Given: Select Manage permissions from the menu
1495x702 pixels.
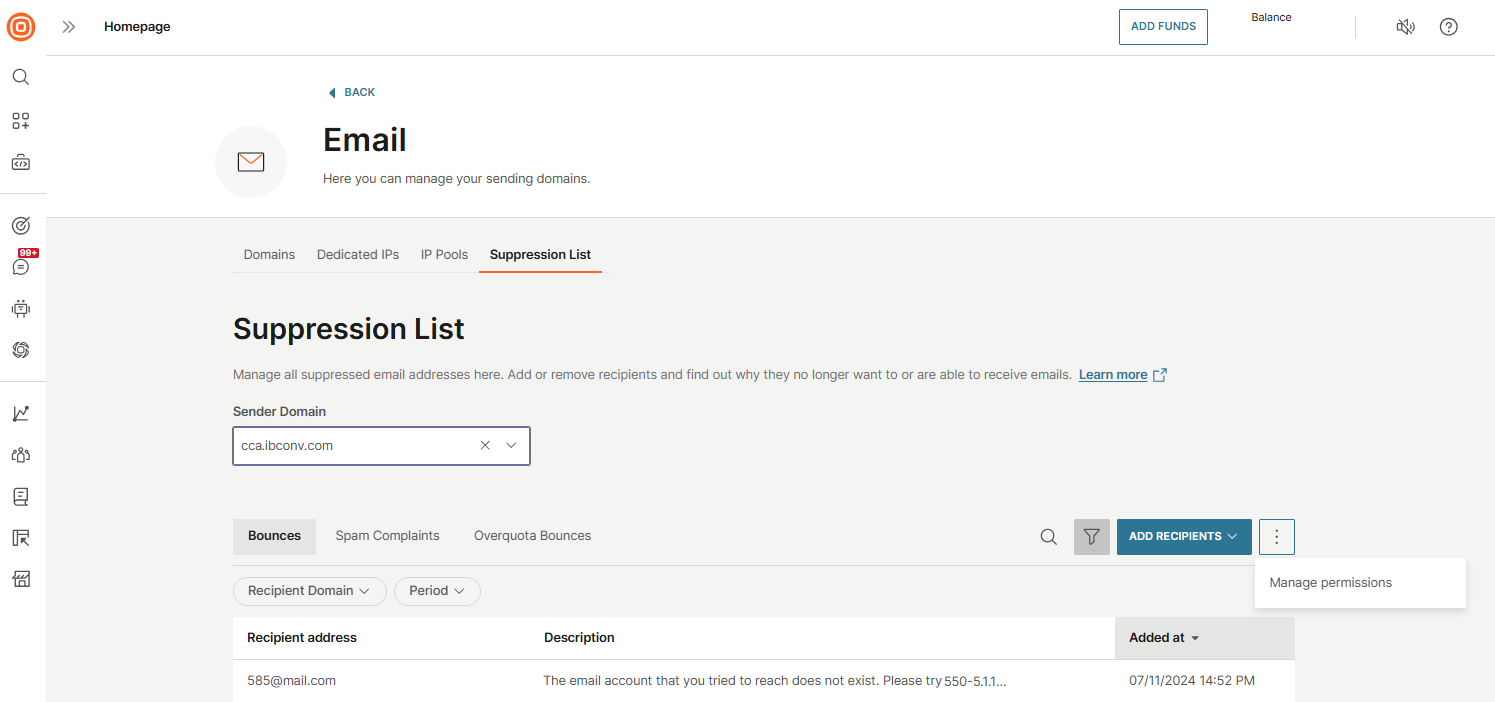Looking at the screenshot, I should pyautogui.click(x=1329, y=582).
